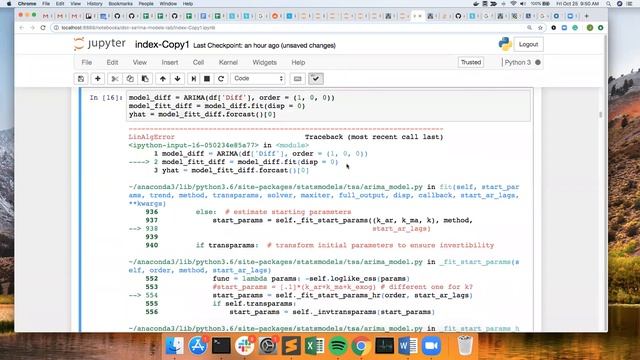Viewport: 640px width, 360px height.
Task: Open the People menu in macOS menu bar
Action: 146,4
